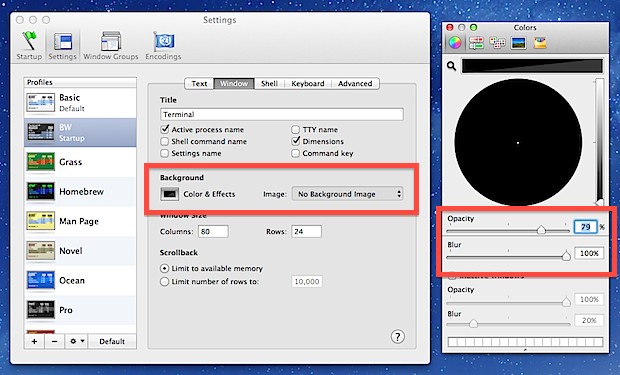Open background Color & Effects color well
The height and width of the screenshot is (375, 620).
[x=170, y=194]
